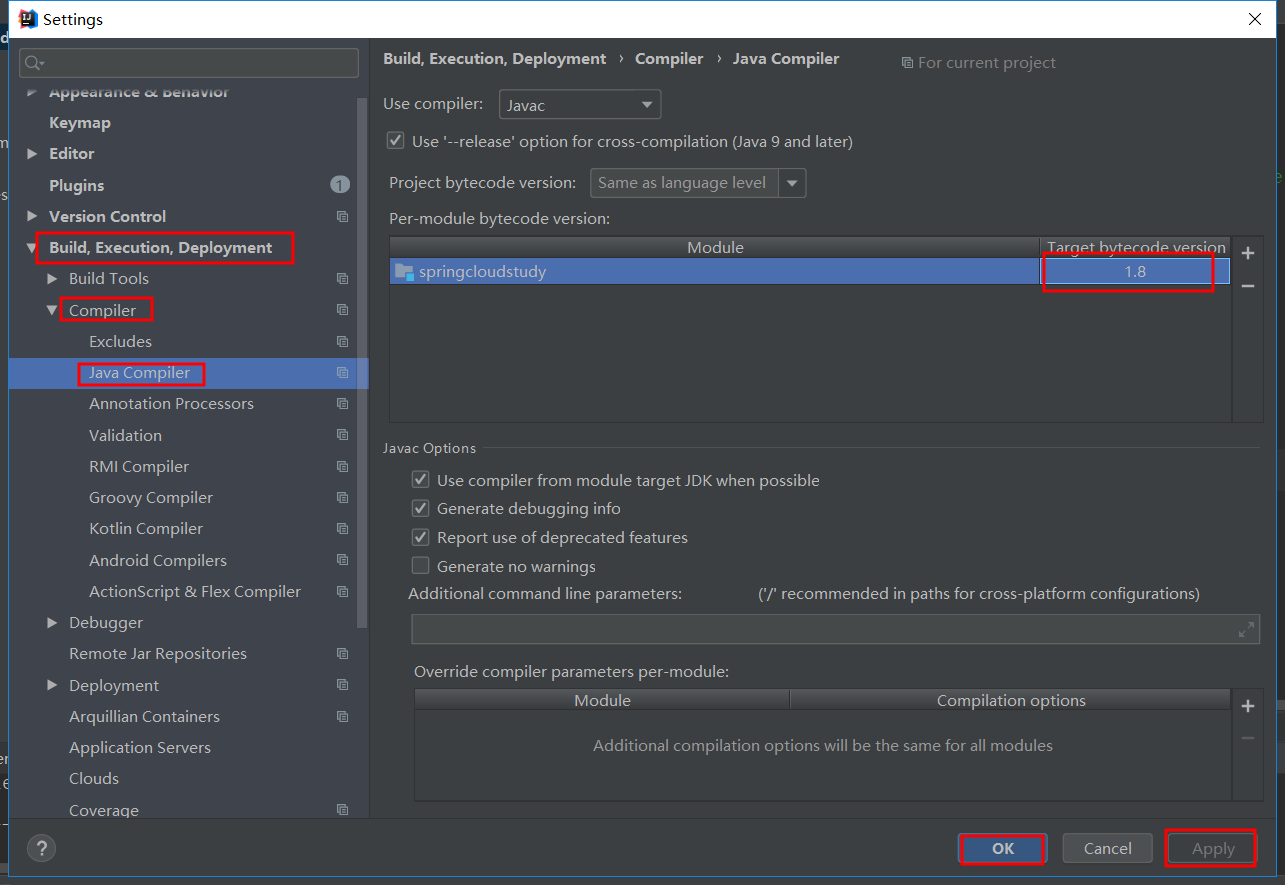This screenshot has width=1285, height=885.
Task: Click the Additional command line parameters field
Action: tap(835, 630)
